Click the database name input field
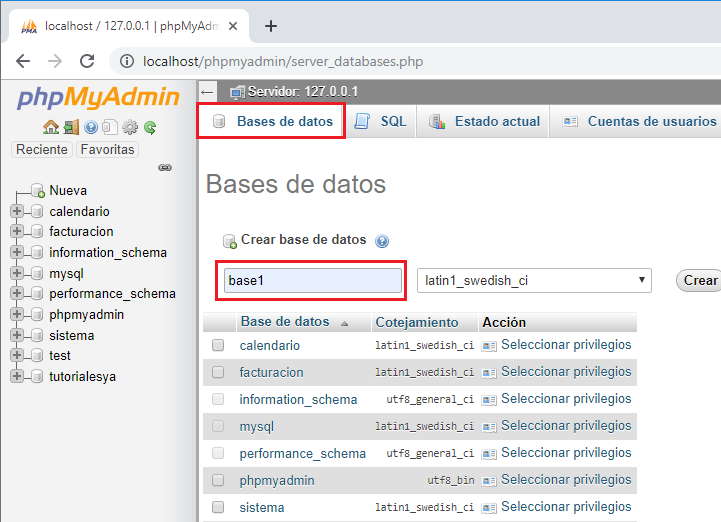This screenshot has width=721, height=522. [x=313, y=281]
